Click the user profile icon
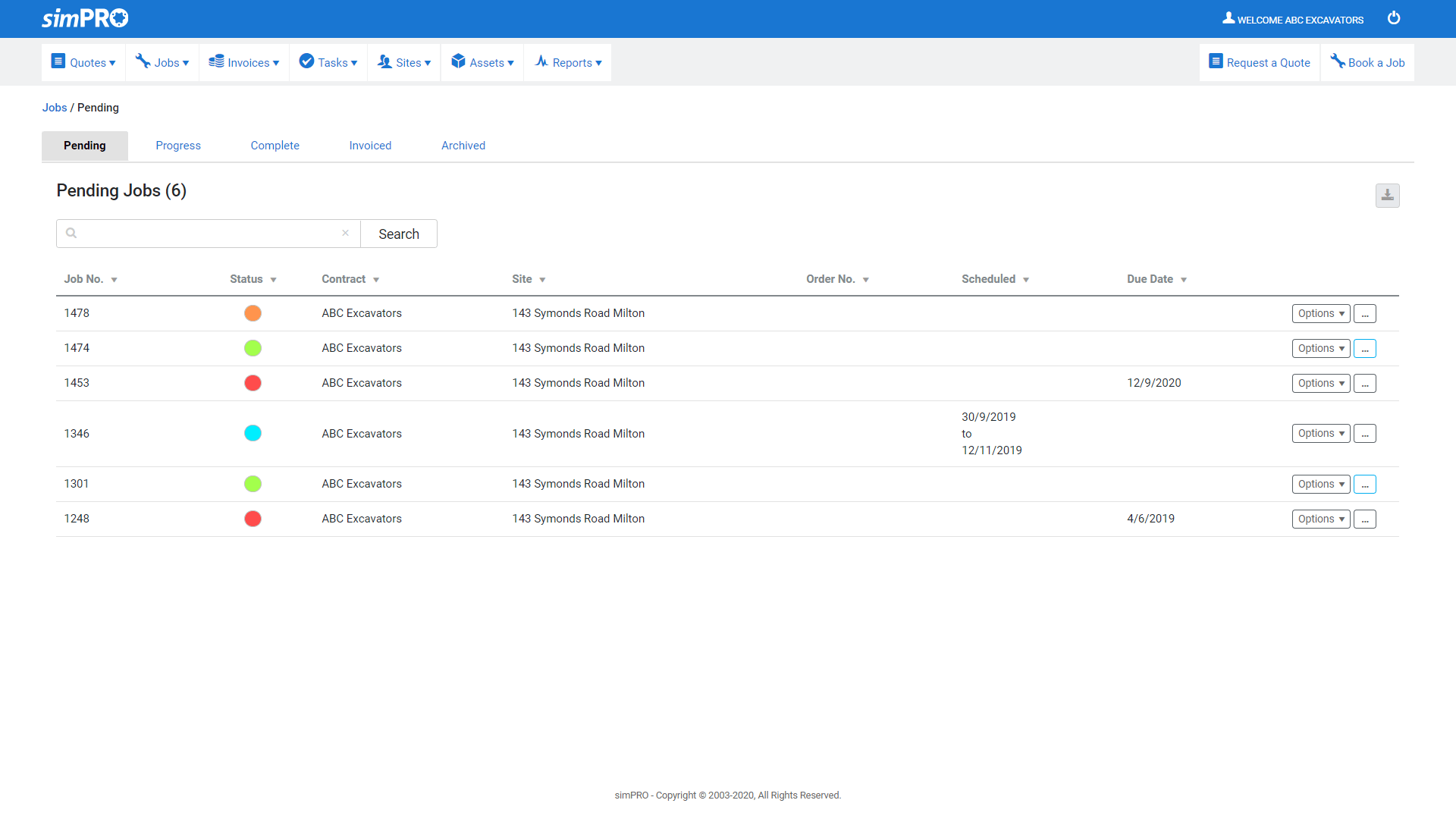 pyautogui.click(x=1228, y=18)
